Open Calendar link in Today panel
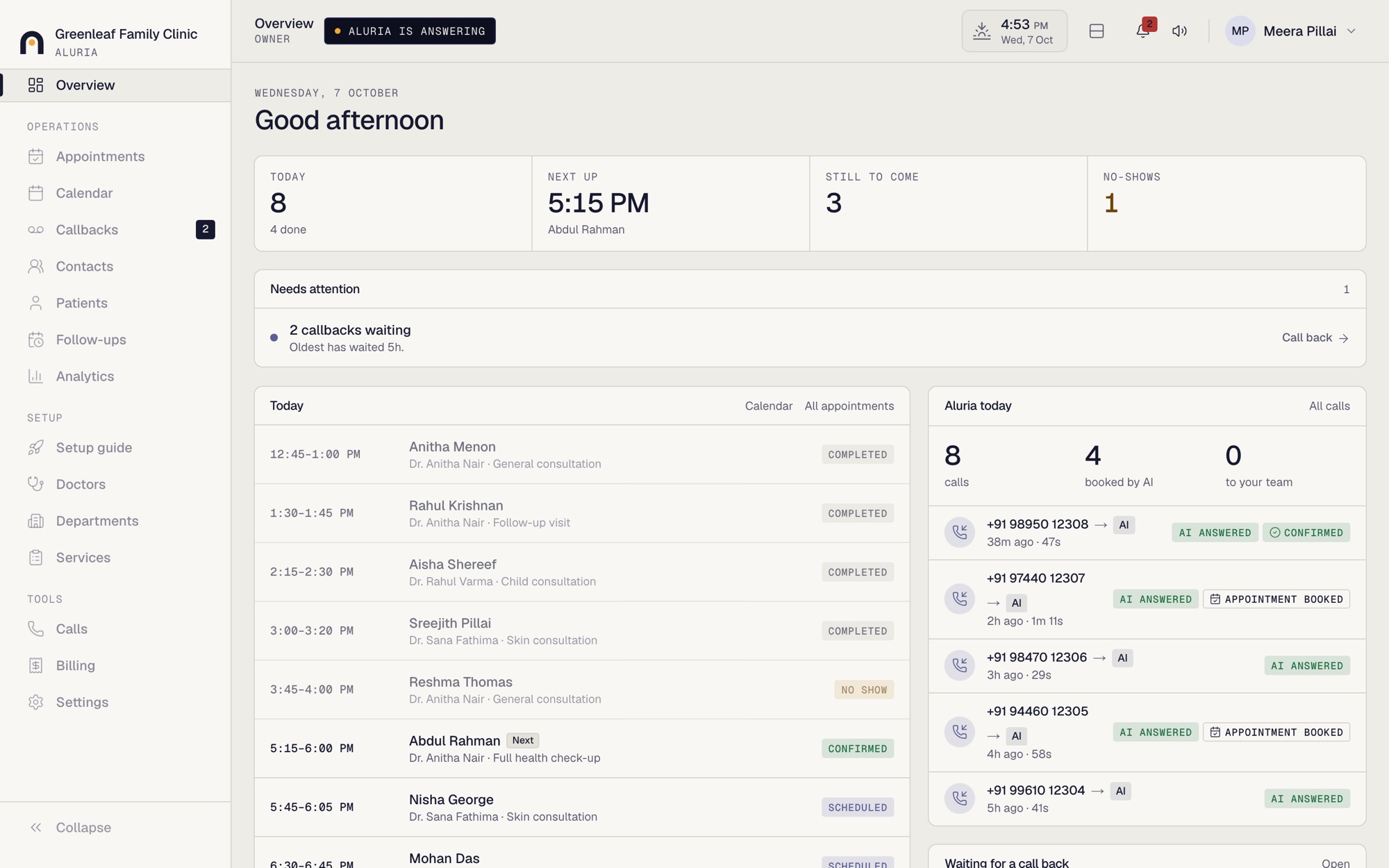 (x=768, y=406)
